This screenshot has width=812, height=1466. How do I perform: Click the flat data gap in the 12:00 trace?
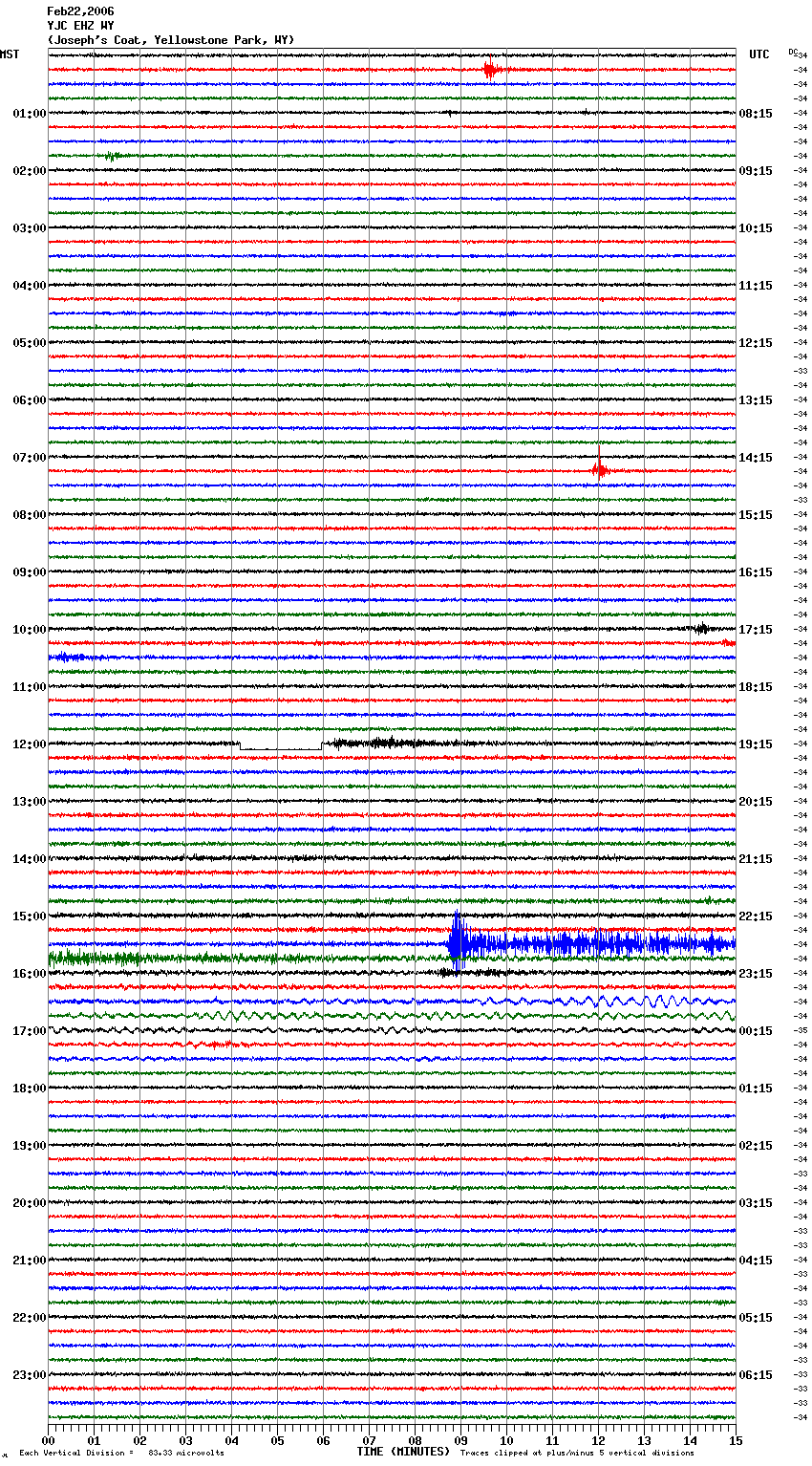click(281, 748)
